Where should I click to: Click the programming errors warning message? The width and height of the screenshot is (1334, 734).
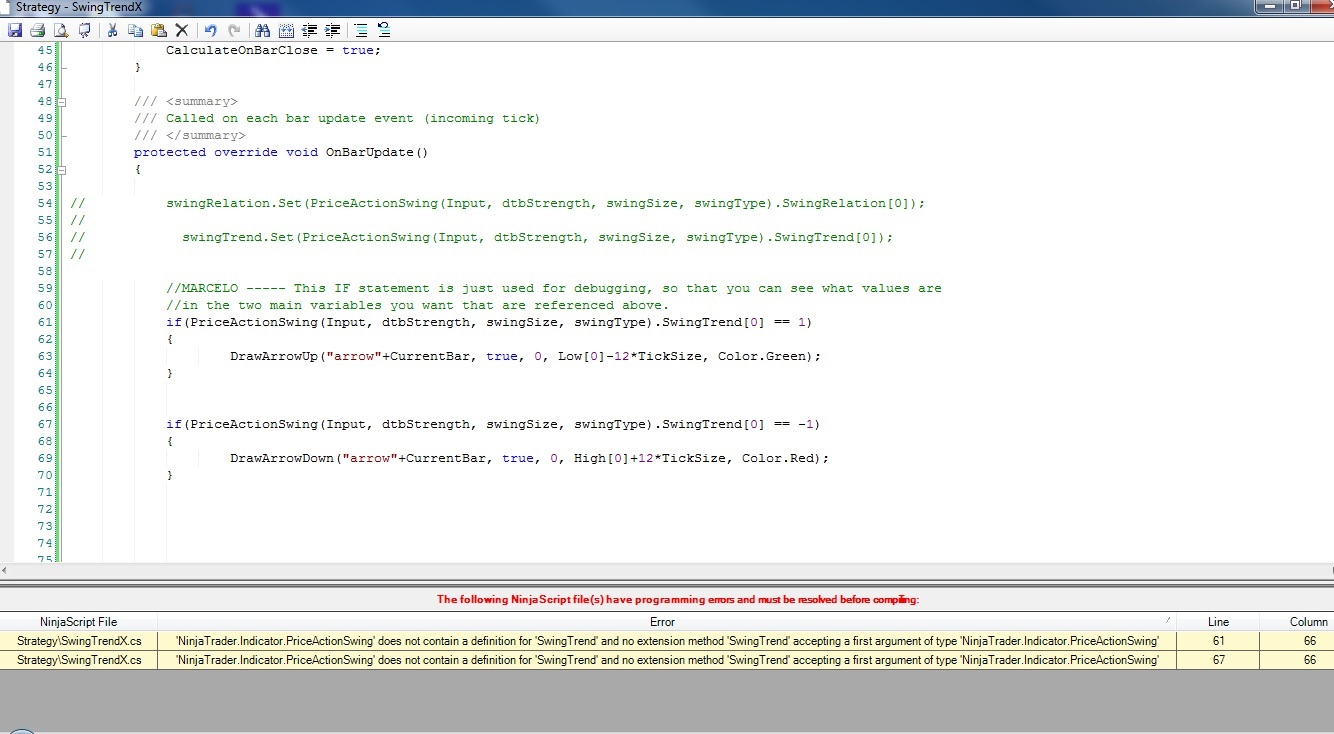coord(678,600)
